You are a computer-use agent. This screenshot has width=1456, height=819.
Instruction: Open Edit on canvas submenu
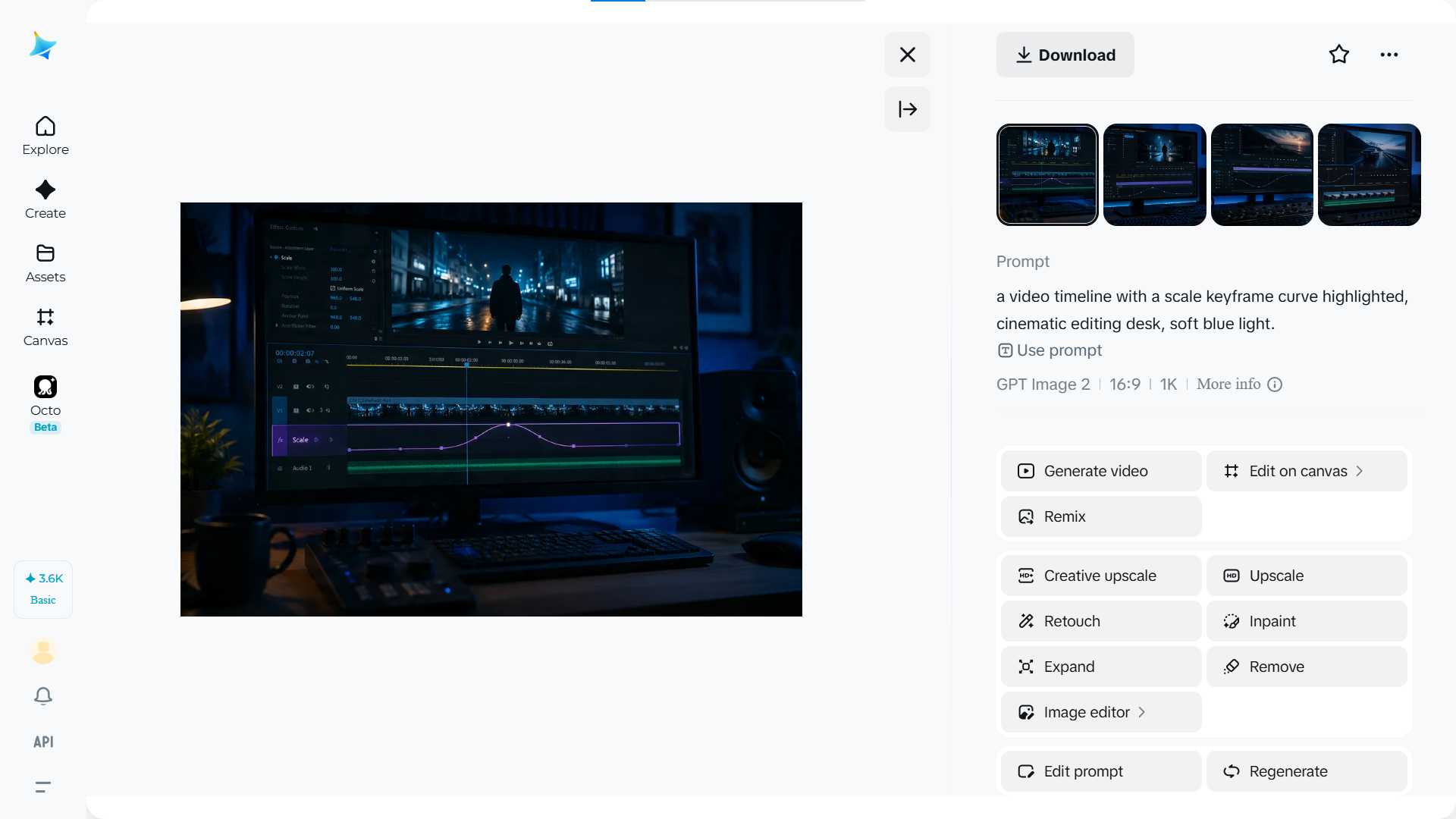tap(1307, 471)
